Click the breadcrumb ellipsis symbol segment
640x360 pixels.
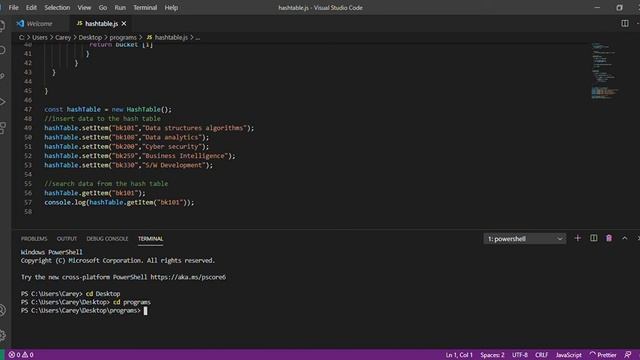coord(198,37)
